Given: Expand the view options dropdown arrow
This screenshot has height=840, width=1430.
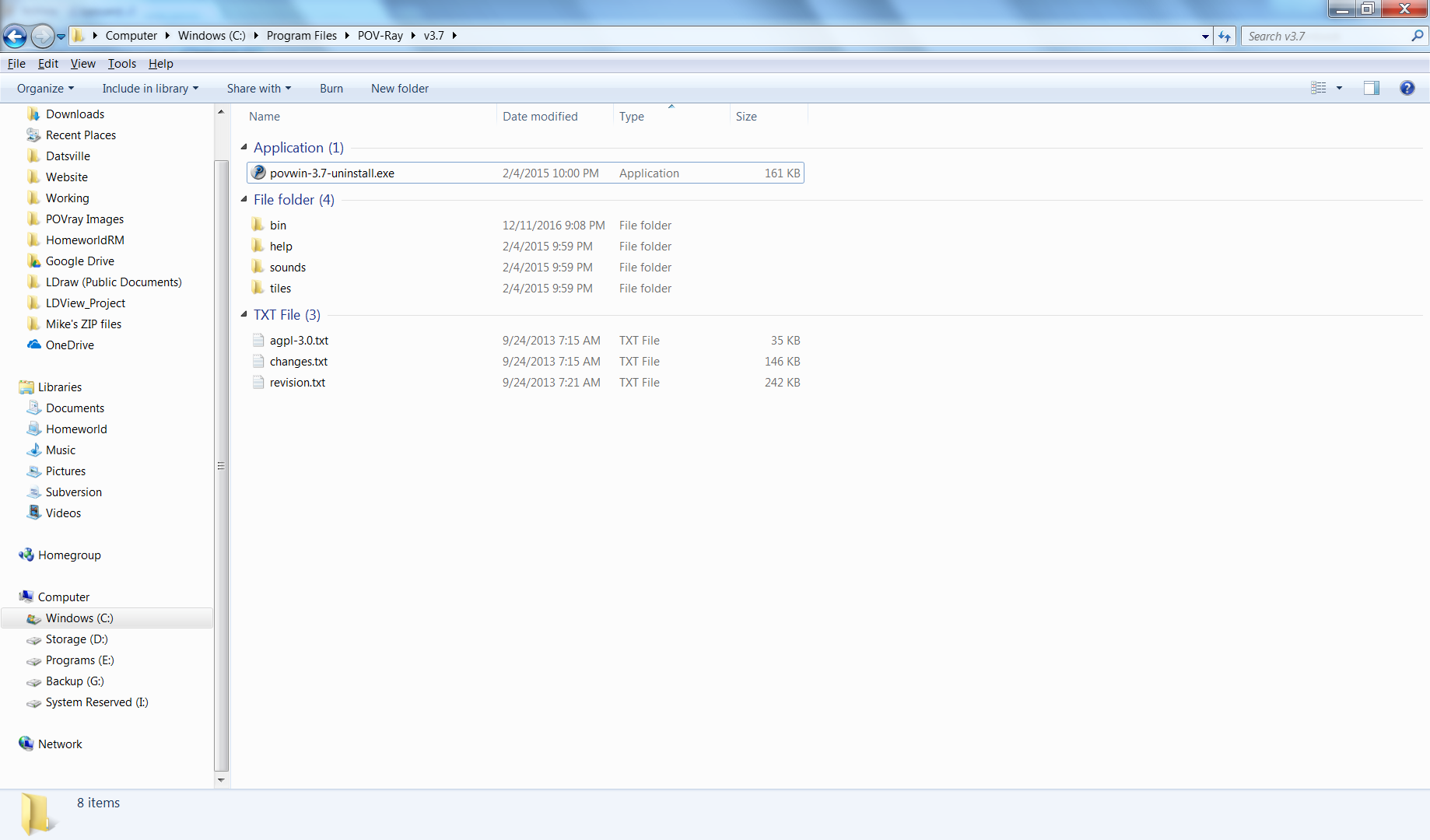Looking at the screenshot, I should pyautogui.click(x=1339, y=88).
